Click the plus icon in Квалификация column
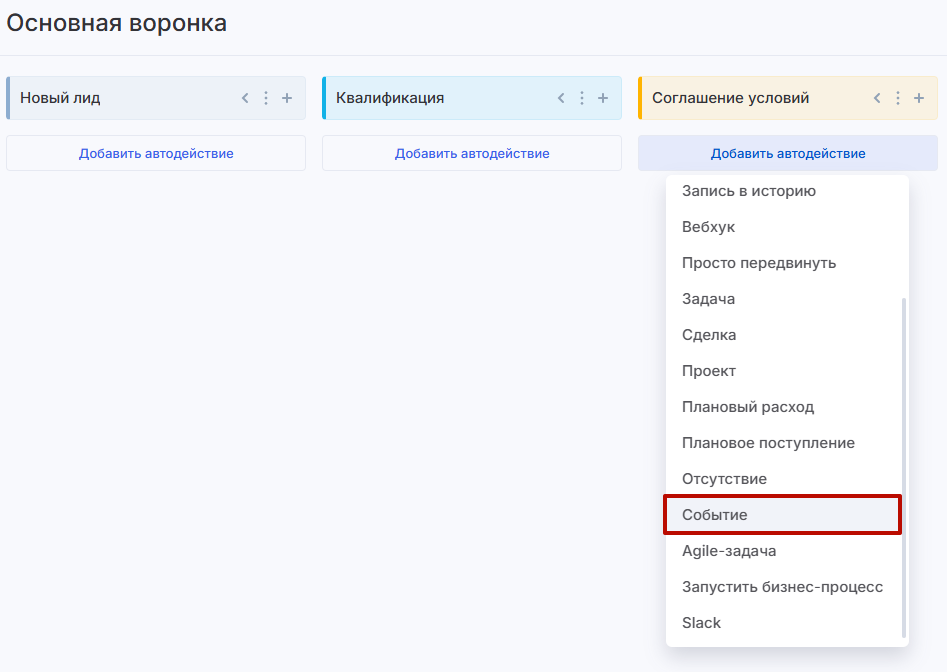This screenshot has width=947, height=672. point(603,98)
